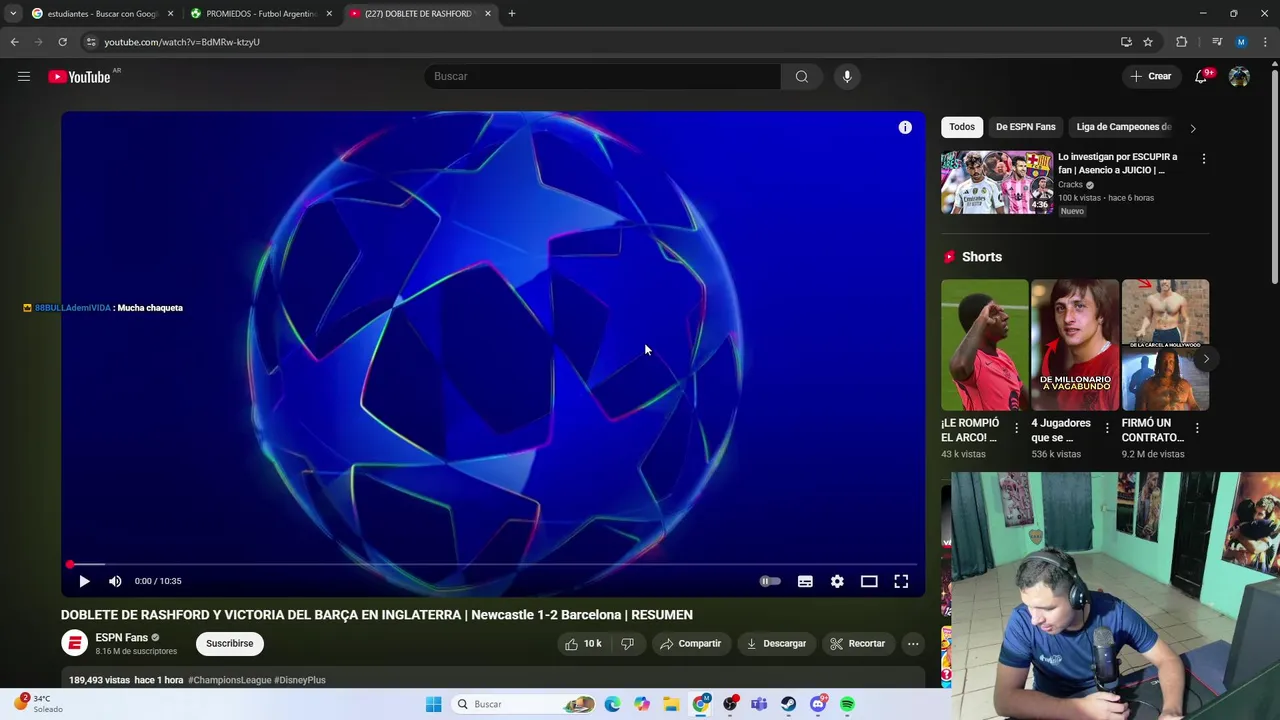Select the De ESPN Fans chip
This screenshot has height=720, width=1280.
(x=1025, y=127)
